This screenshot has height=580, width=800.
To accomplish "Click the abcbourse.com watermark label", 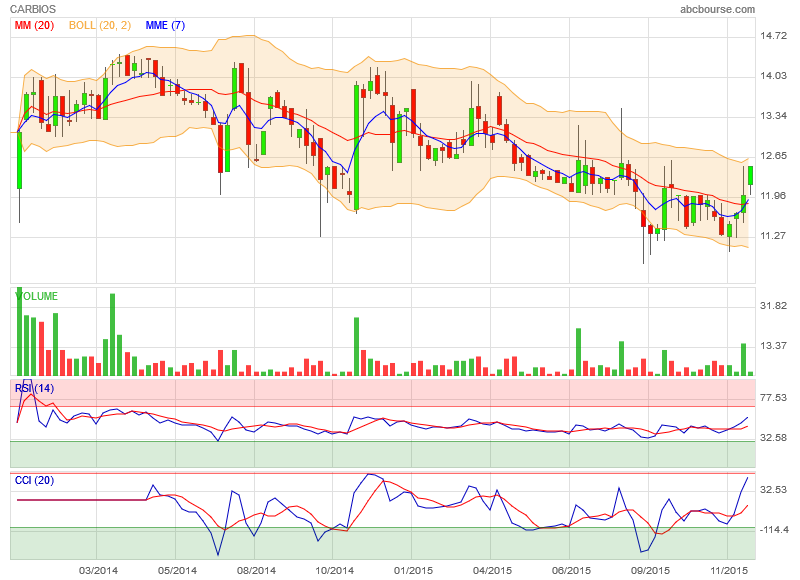I will click(717, 9).
